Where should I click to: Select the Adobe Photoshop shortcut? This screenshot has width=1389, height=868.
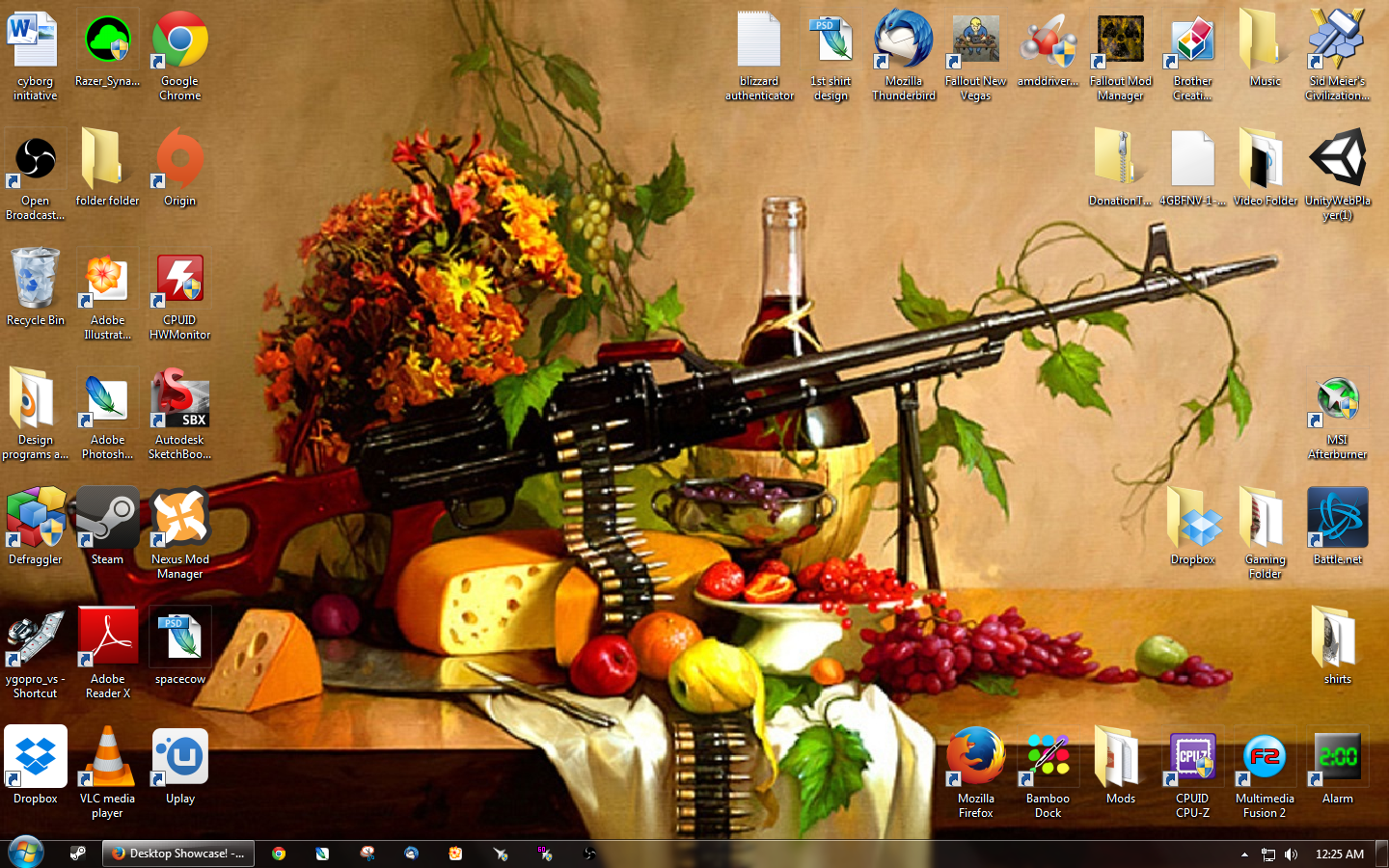coord(108,415)
